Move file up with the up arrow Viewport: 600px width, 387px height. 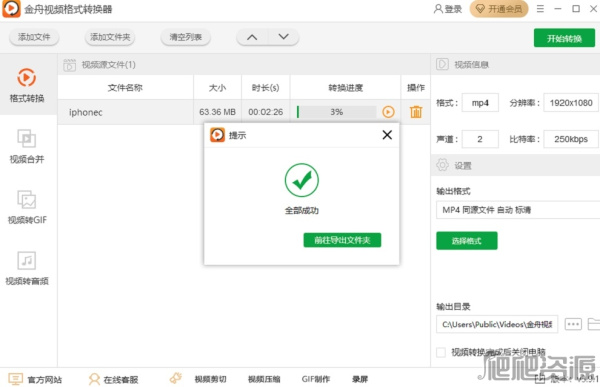[252, 37]
